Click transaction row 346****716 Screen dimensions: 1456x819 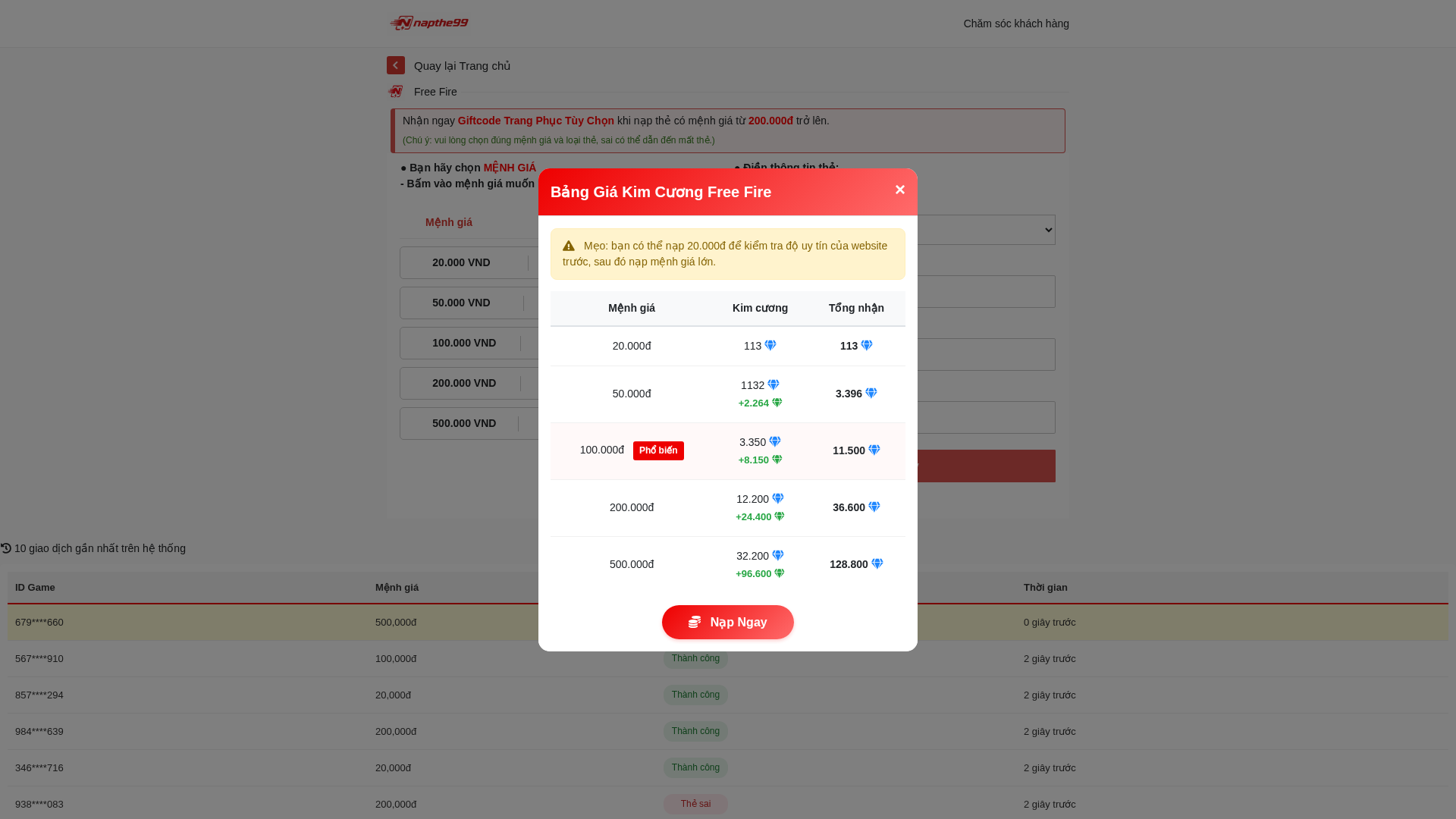pyautogui.click(x=728, y=768)
